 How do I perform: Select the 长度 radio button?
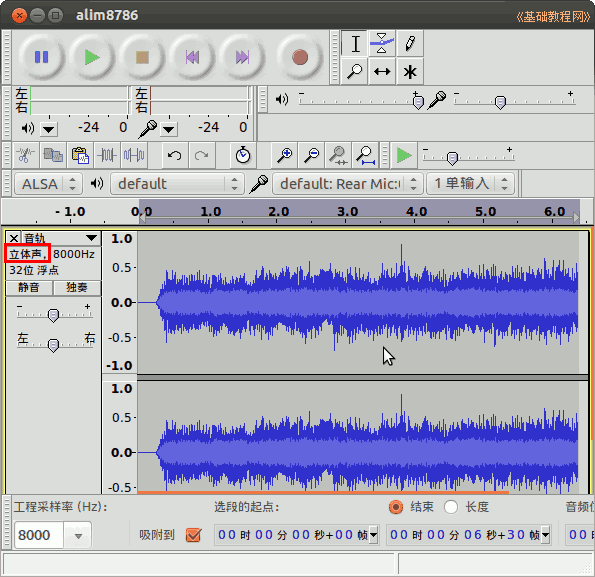point(450,507)
